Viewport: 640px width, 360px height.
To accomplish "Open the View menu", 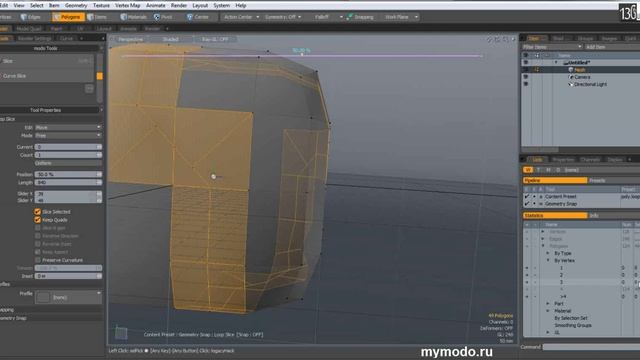I will pos(19,5).
